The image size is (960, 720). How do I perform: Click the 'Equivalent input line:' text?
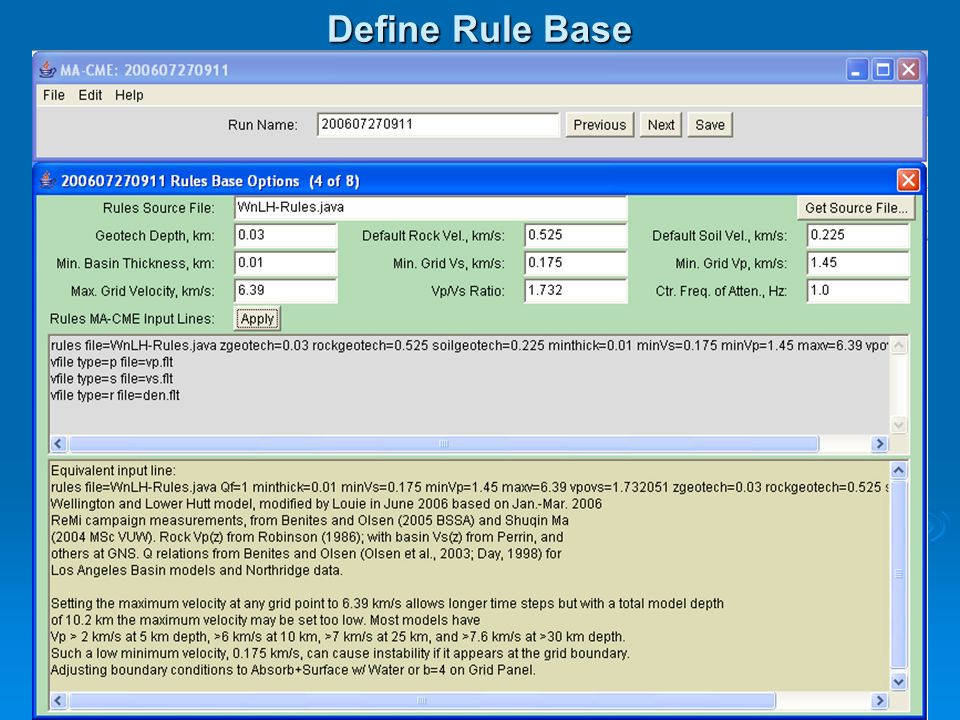tap(113, 471)
